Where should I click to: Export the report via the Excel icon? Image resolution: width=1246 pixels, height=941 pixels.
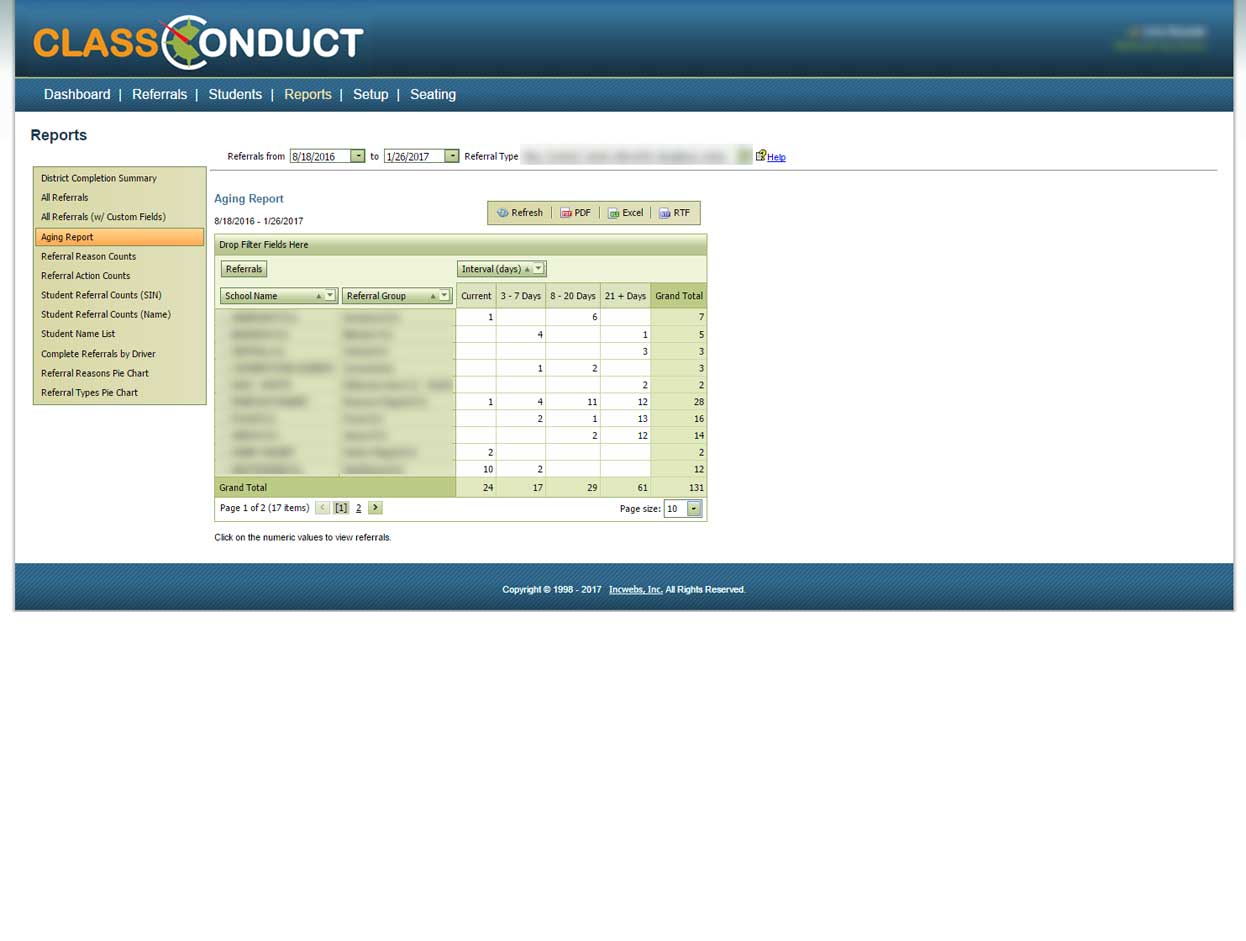614,213
